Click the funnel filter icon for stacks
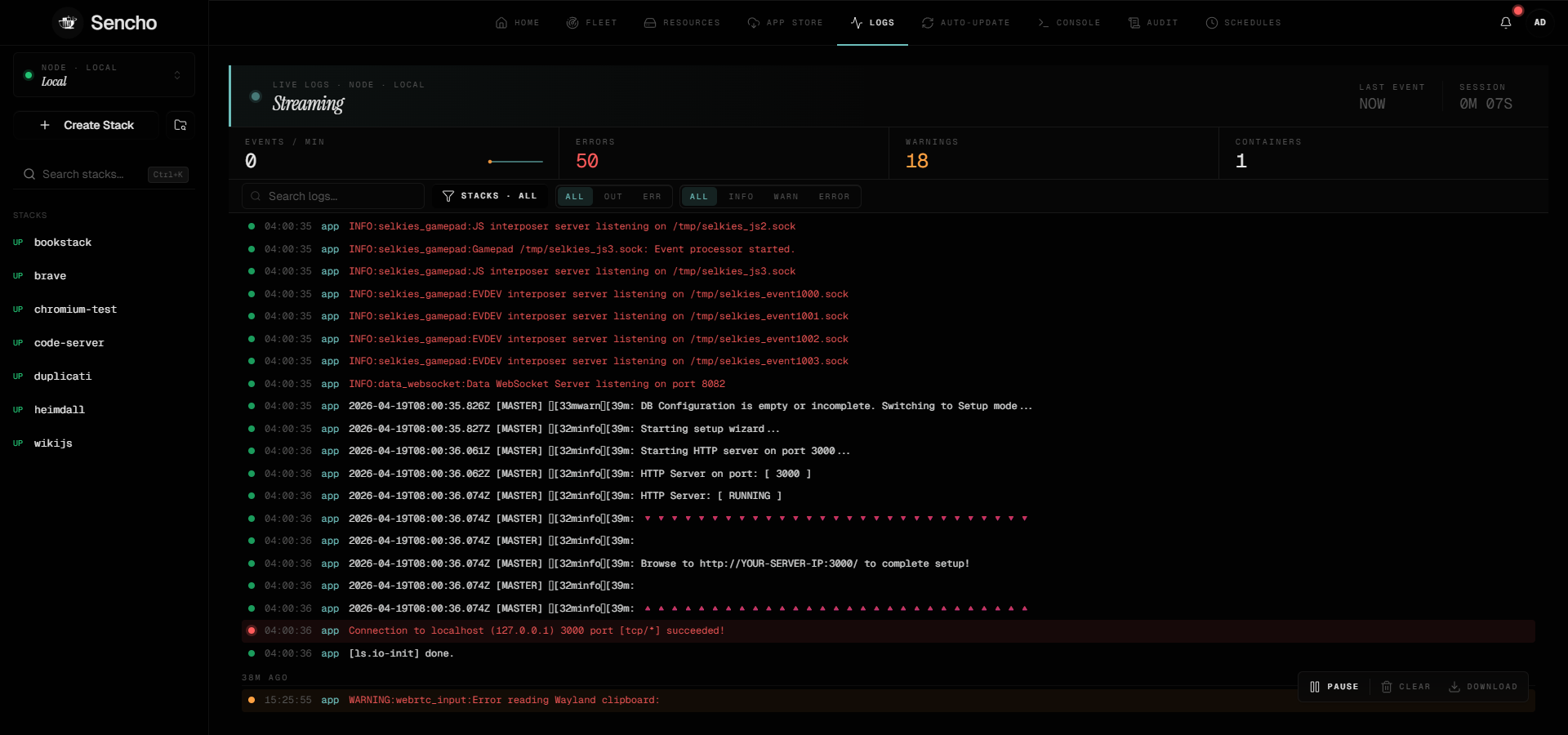 [448, 196]
